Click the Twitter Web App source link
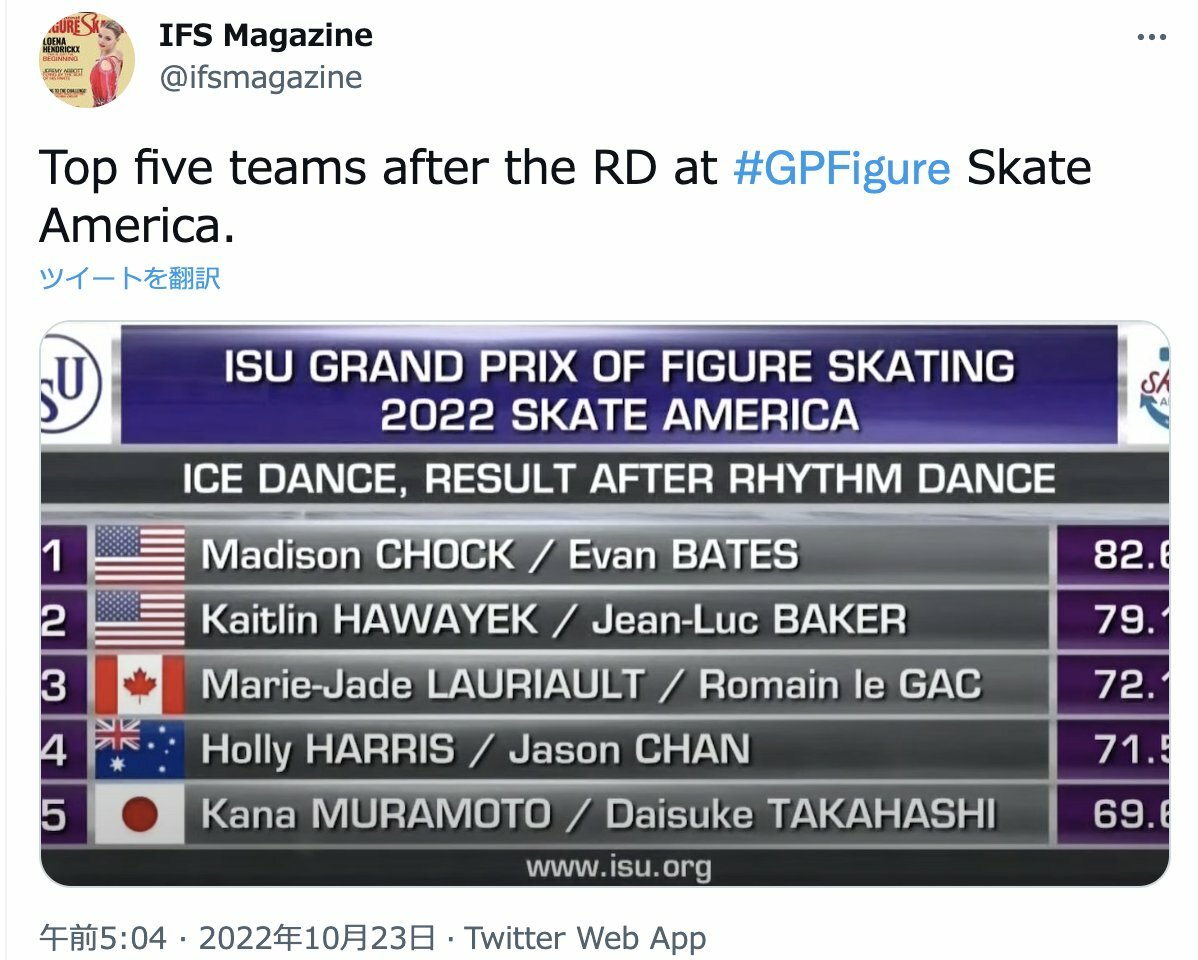 (x=586, y=938)
